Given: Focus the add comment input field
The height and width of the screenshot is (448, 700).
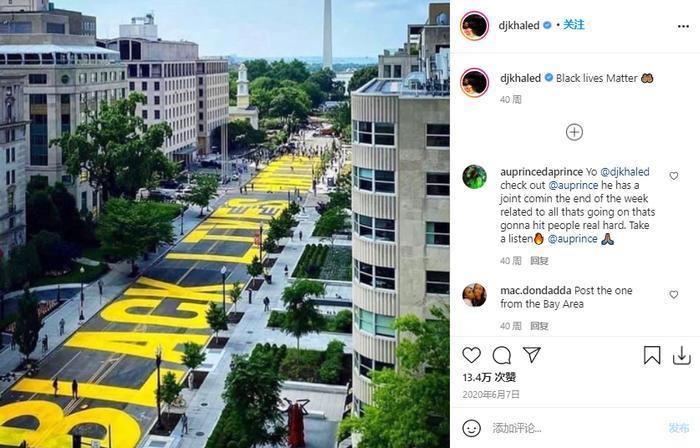Looking at the screenshot, I should tap(576, 428).
